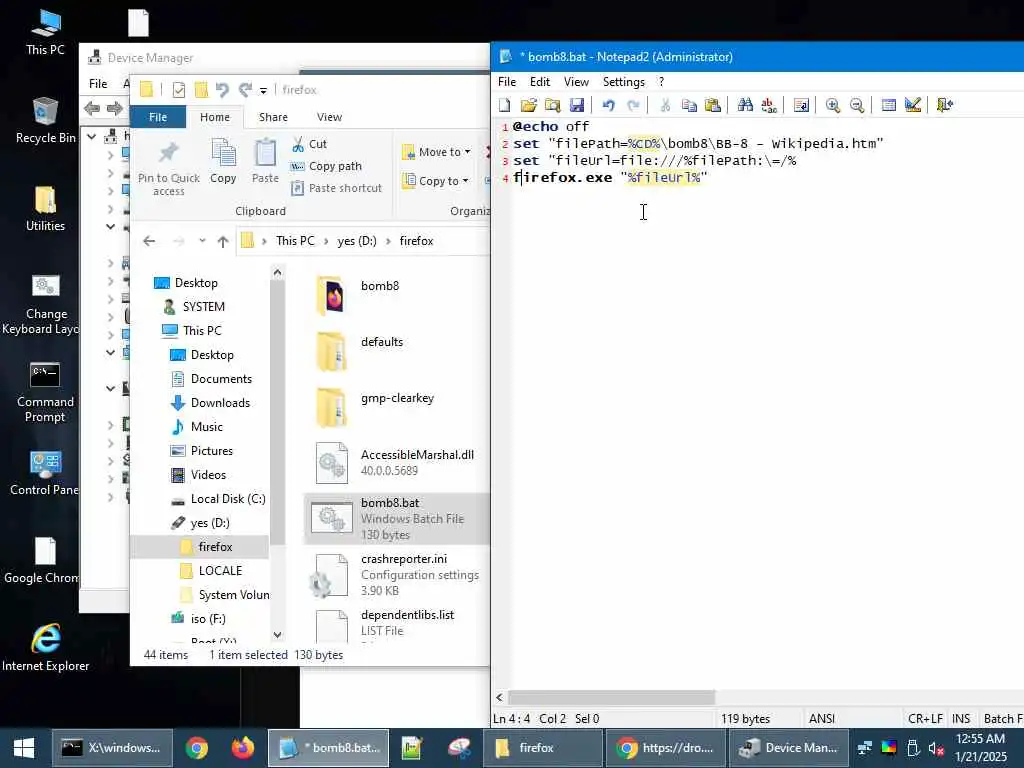Open the Quick Access Toolbar customize dropdown

[x=263, y=90]
